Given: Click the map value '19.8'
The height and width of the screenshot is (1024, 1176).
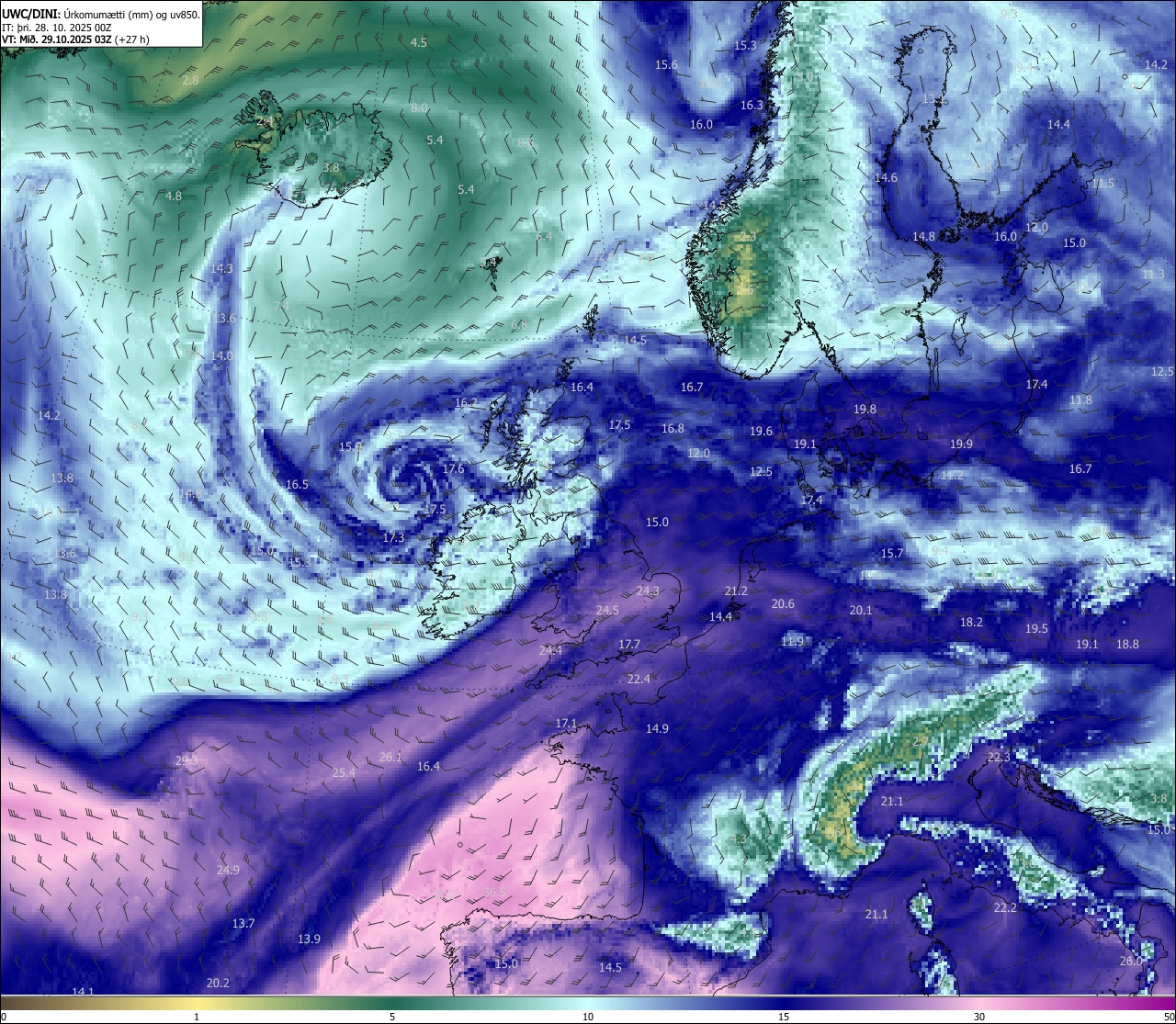Looking at the screenshot, I should coord(865,410).
